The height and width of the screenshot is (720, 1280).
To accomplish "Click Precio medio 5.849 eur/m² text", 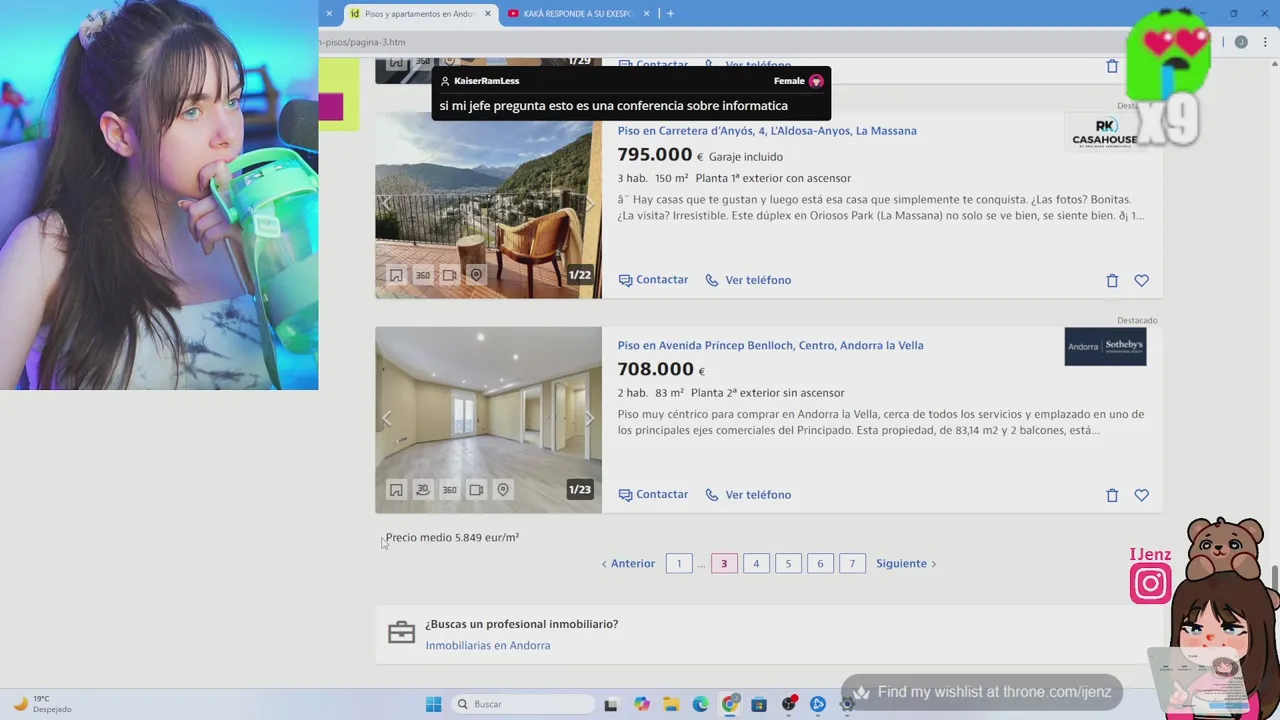I will pyautogui.click(x=452, y=538).
